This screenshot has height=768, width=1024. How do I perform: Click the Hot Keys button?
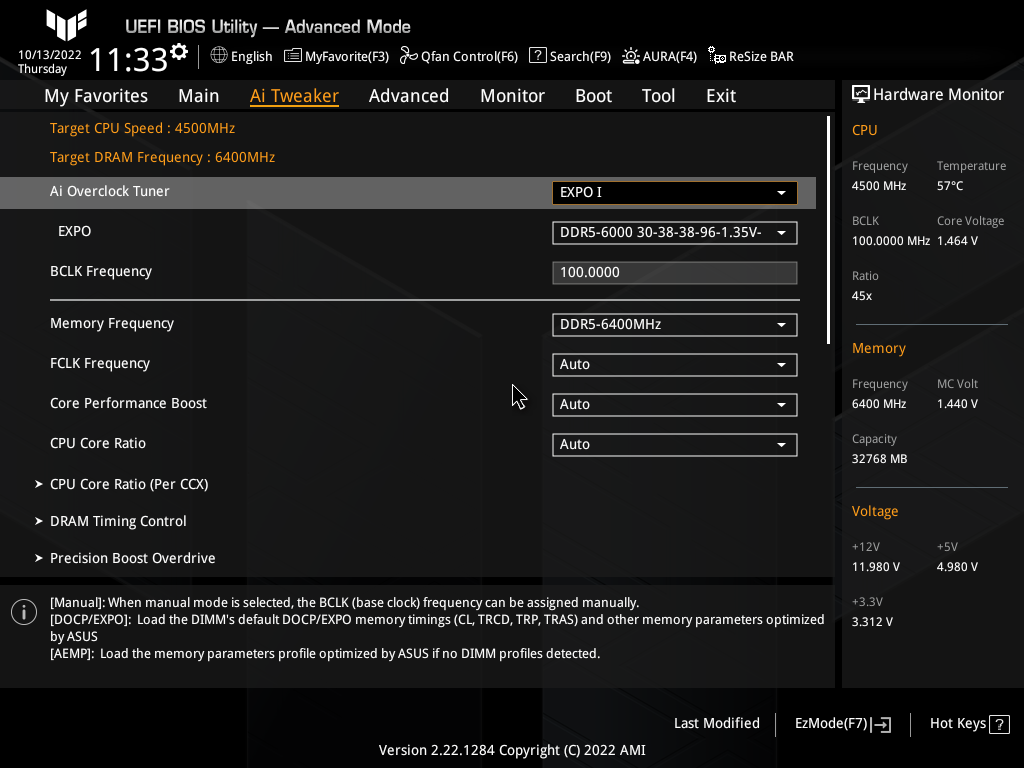pyautogui.click(x=970, y=724)
